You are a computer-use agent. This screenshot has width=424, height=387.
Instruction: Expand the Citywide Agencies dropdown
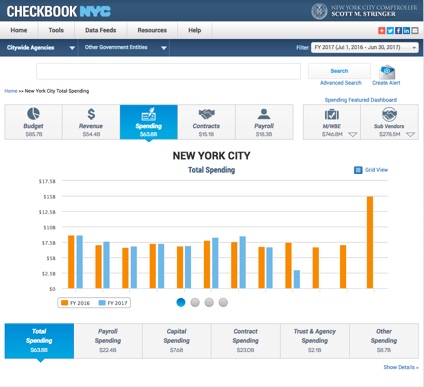coord(72,48)
